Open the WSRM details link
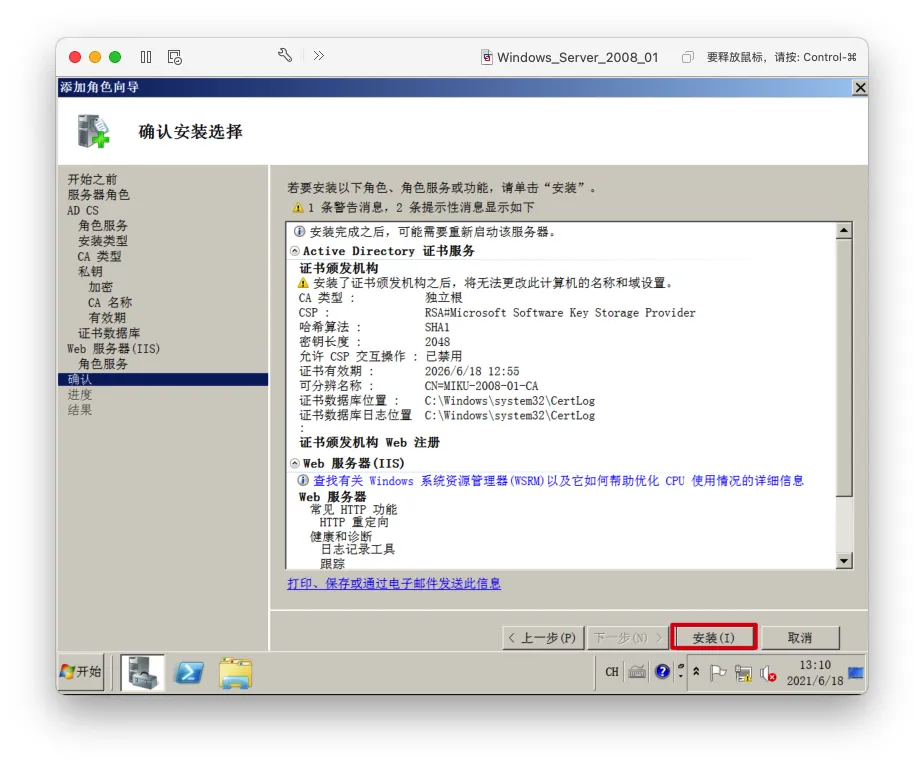 click(x=558, y=481)
